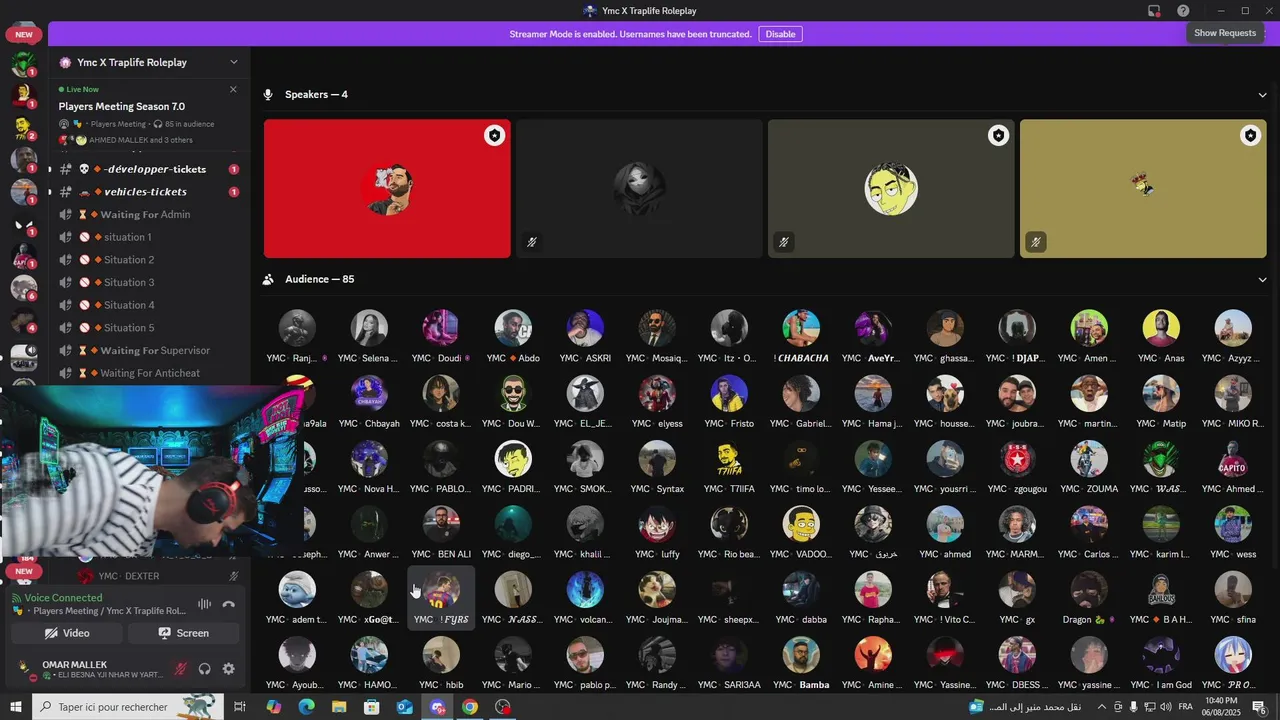
Task: Expand the Ymc X Traplife Roleplay server menu
Action: tap(233, 62)
